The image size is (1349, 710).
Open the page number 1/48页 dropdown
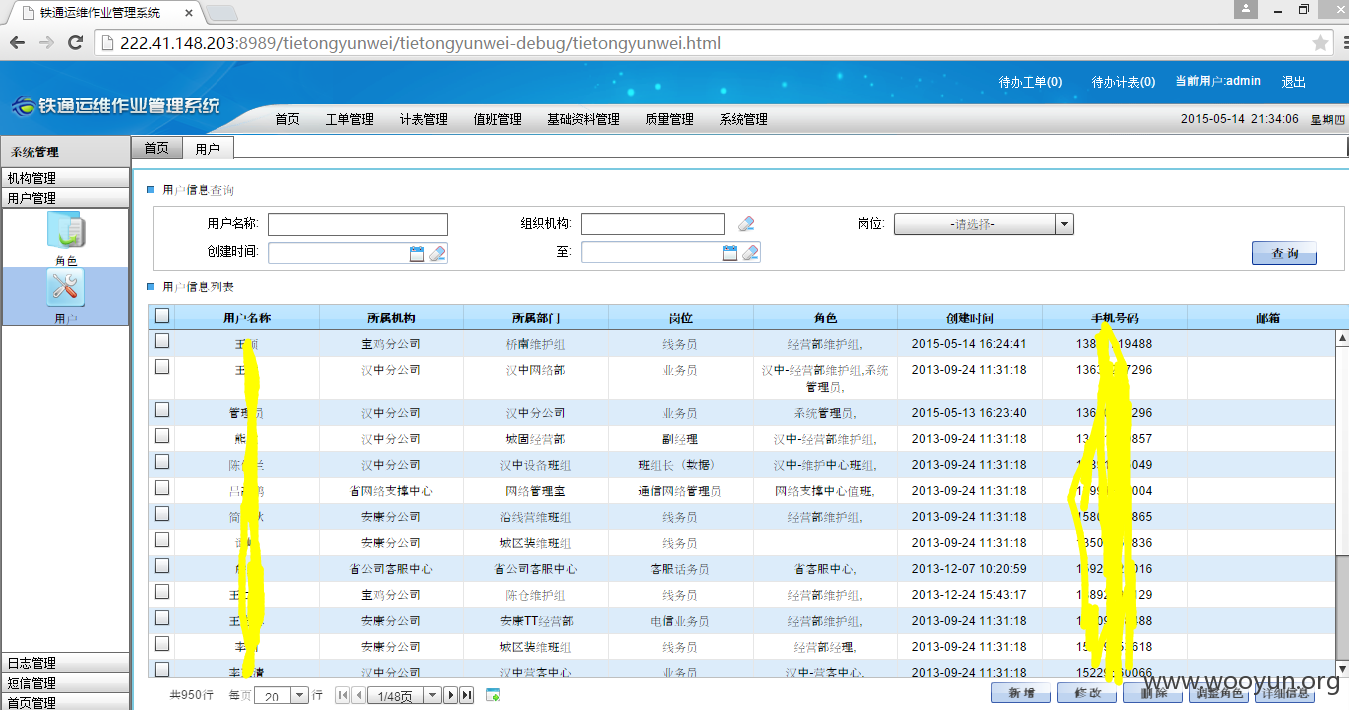[x=433, y=695]
